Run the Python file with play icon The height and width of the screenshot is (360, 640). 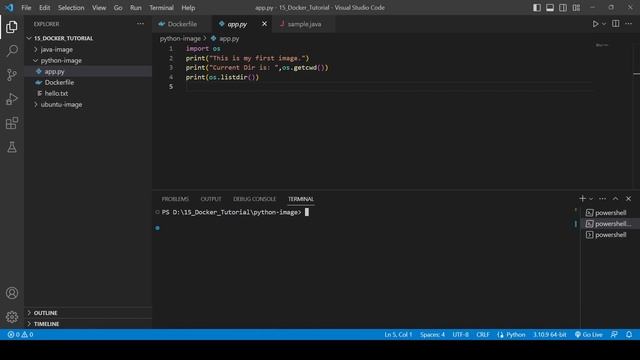click(x=595, y=24)
